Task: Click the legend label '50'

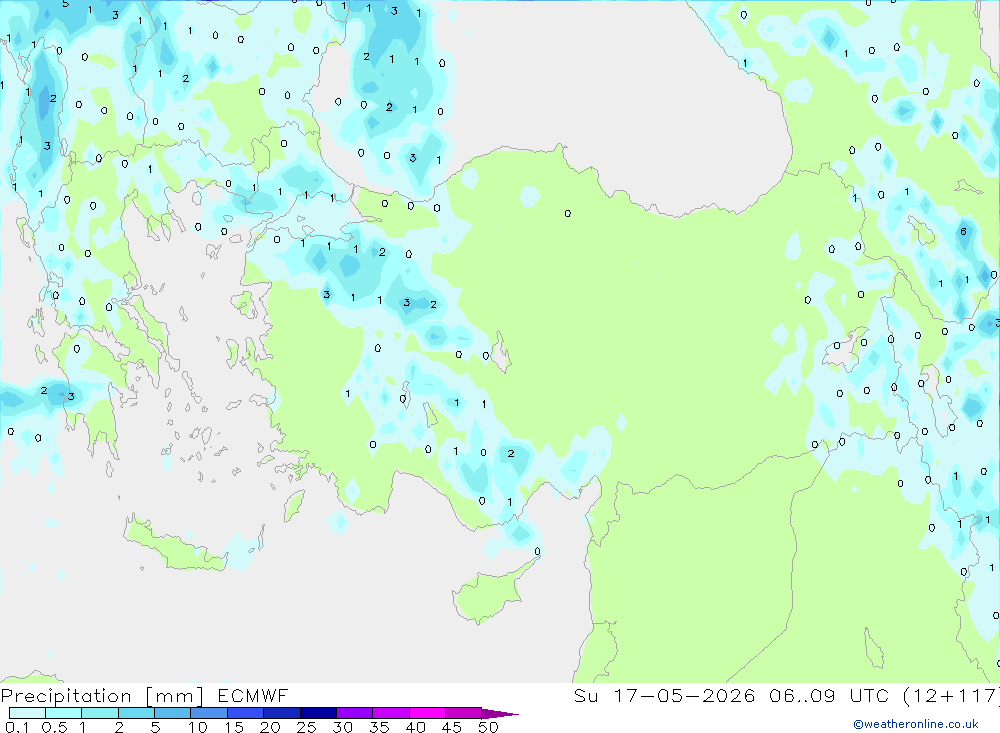Action: tap(488, 727)
